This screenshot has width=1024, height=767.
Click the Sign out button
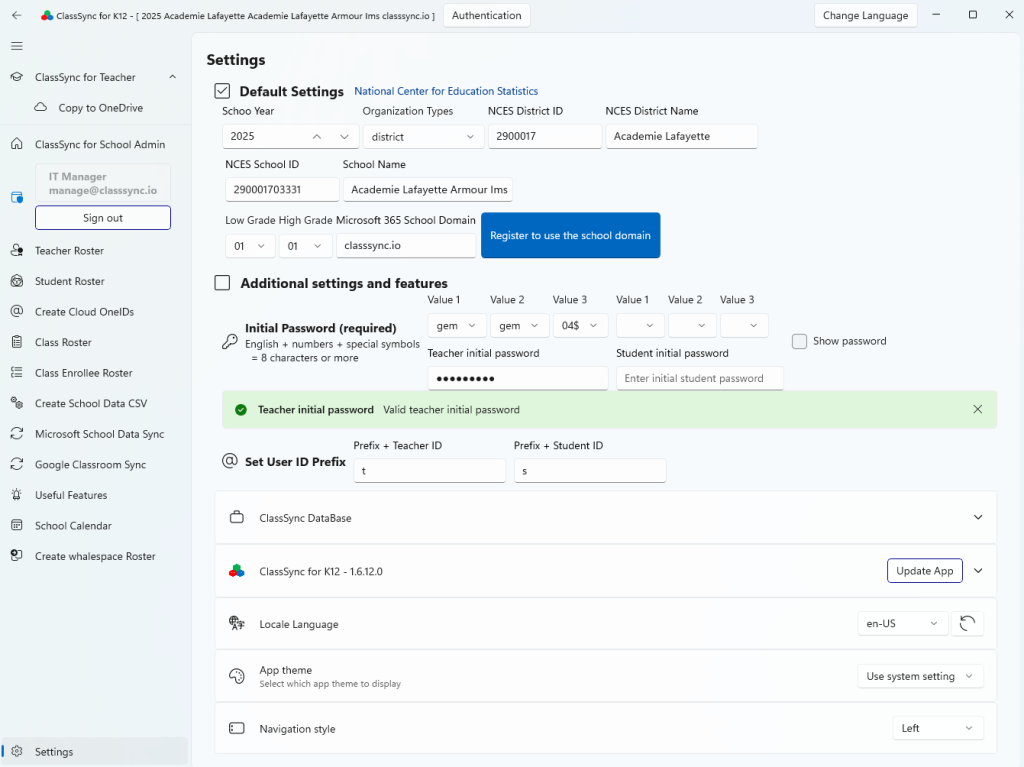click(103, 218)
